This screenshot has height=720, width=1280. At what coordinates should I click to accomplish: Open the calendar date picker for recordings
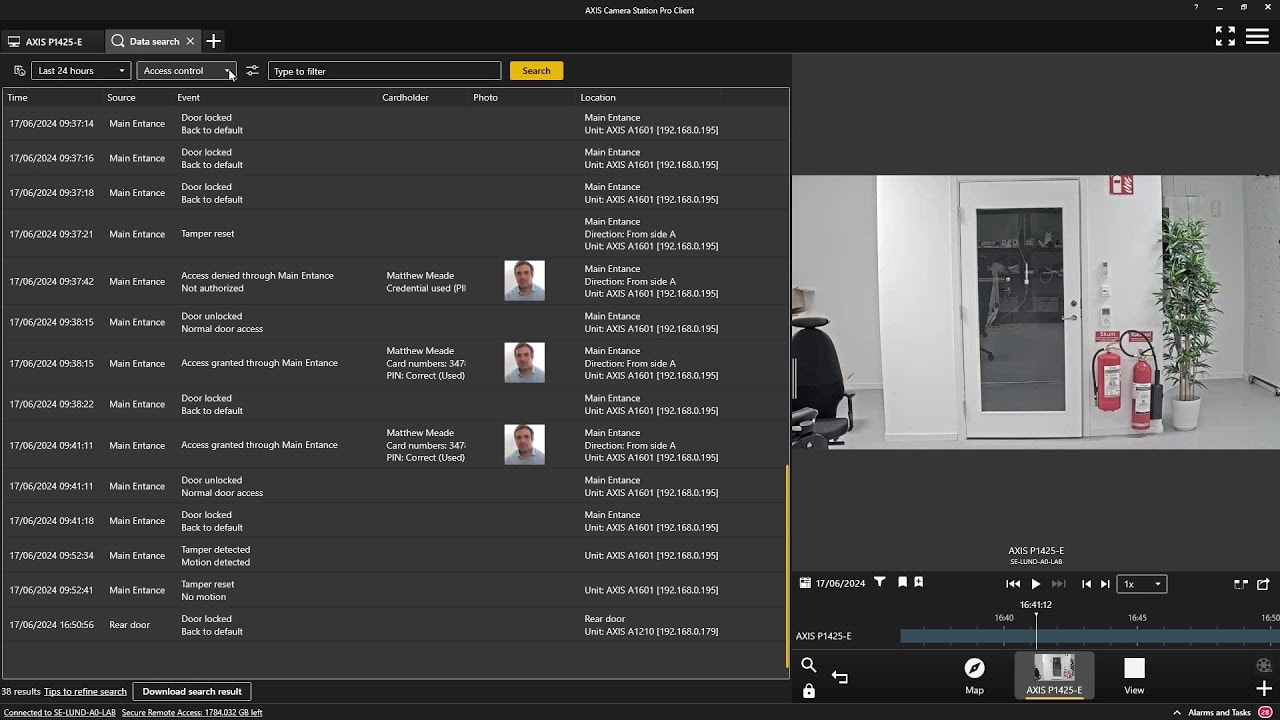(x=806, y=583)
